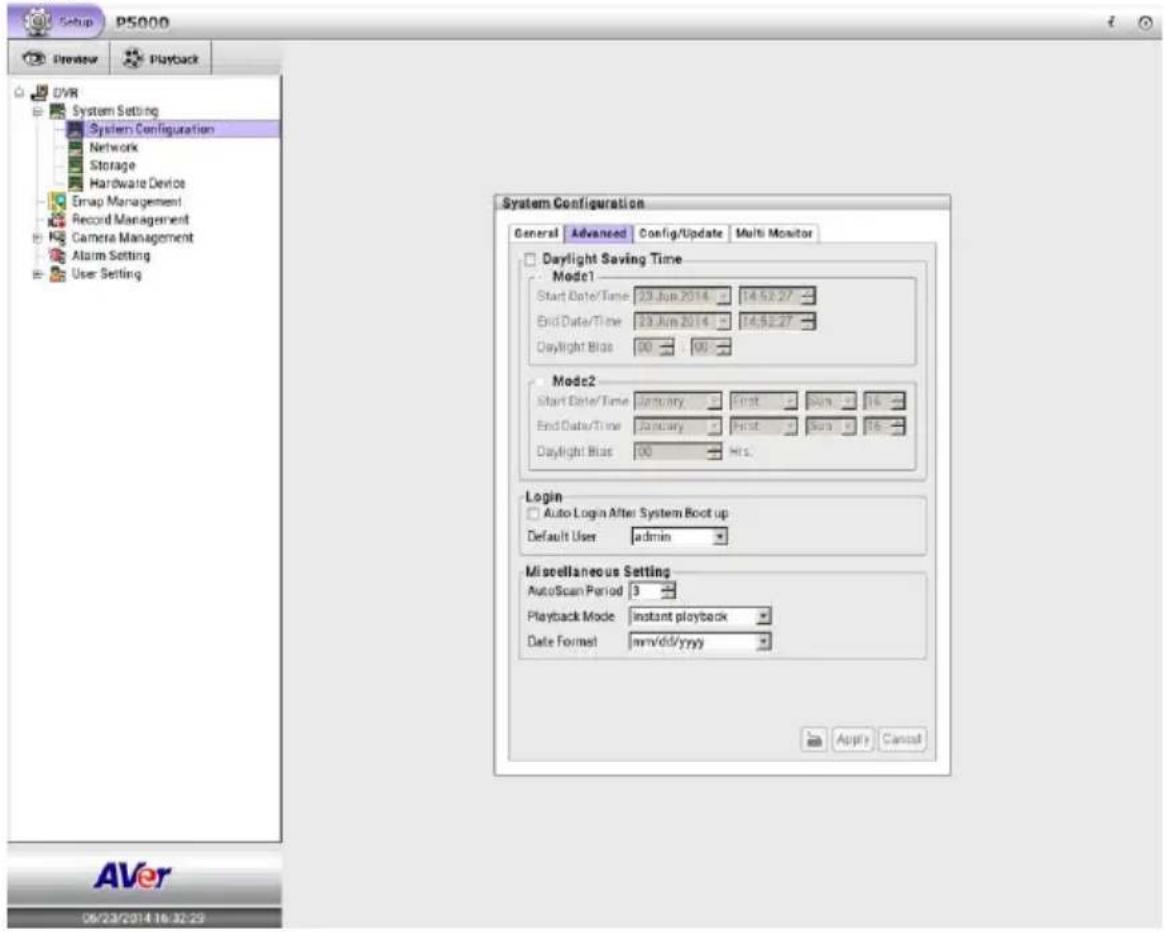
Task: Click the Record Management icon
Action: click(57, 219)
